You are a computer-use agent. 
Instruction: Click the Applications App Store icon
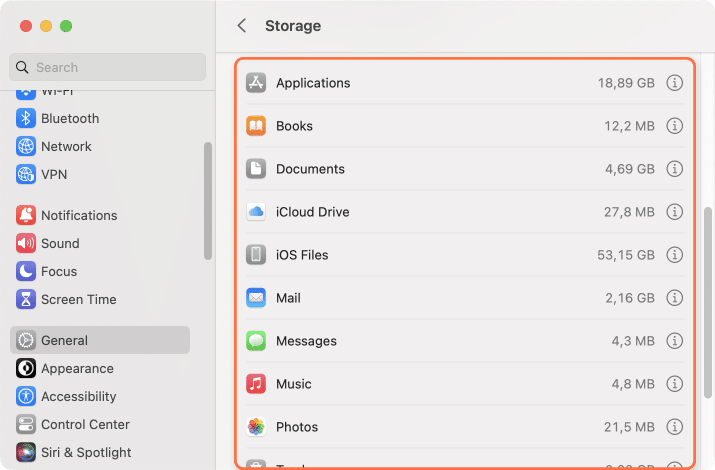coord(256,83)
